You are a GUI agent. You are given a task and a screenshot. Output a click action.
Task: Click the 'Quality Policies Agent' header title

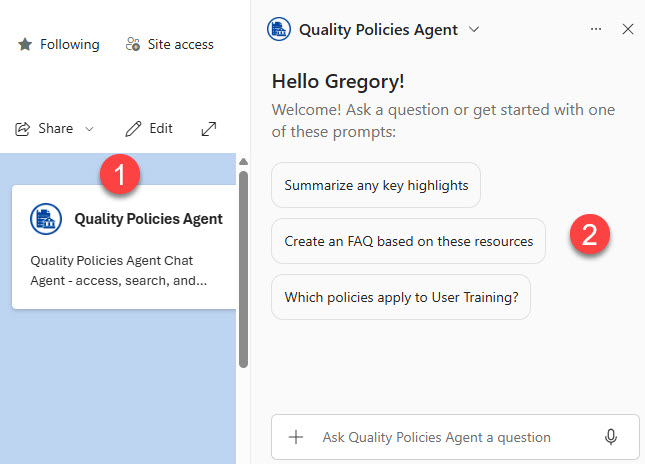tap(378, 30)
